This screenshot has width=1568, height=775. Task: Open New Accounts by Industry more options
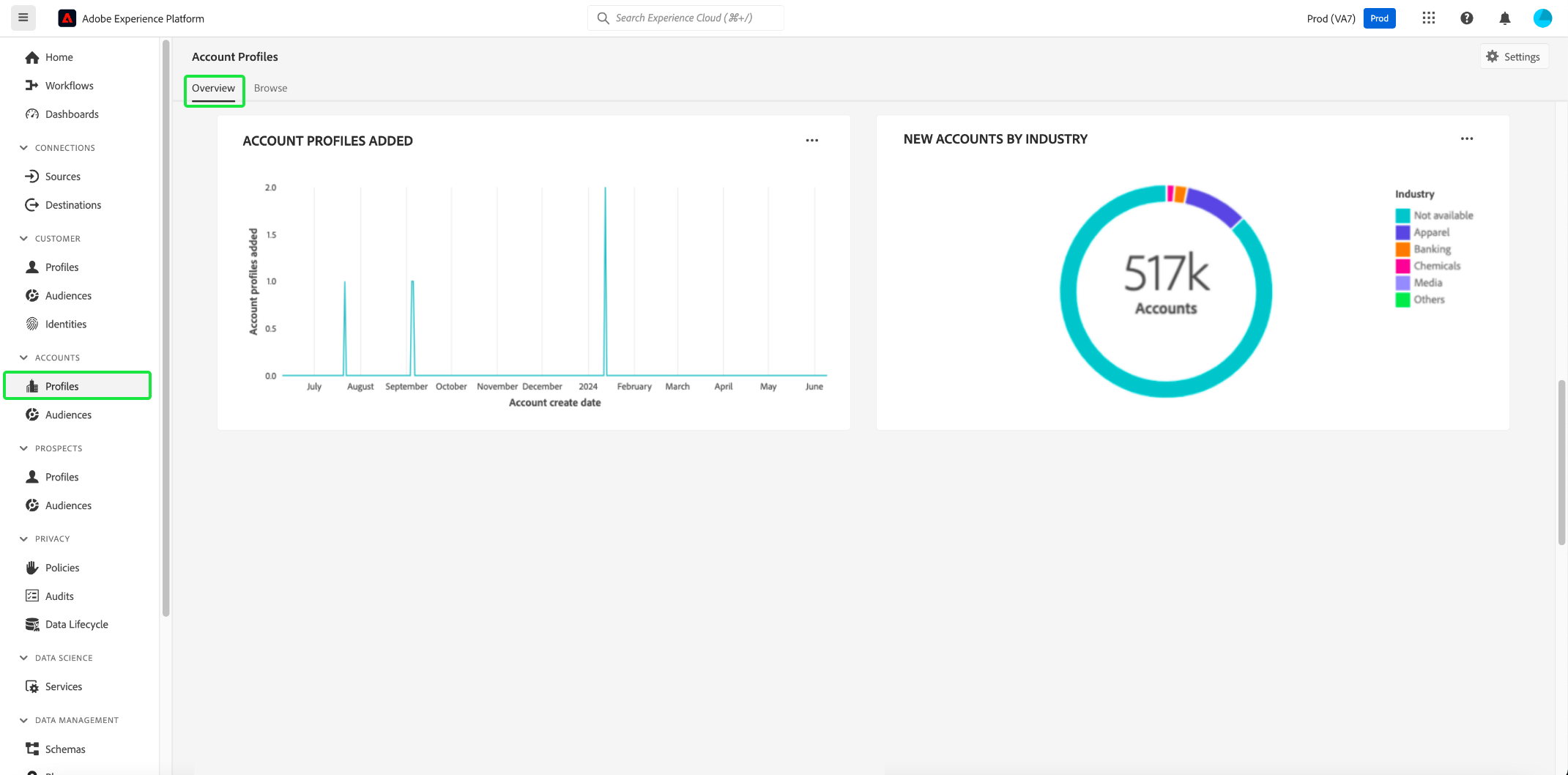[1466, 139]
